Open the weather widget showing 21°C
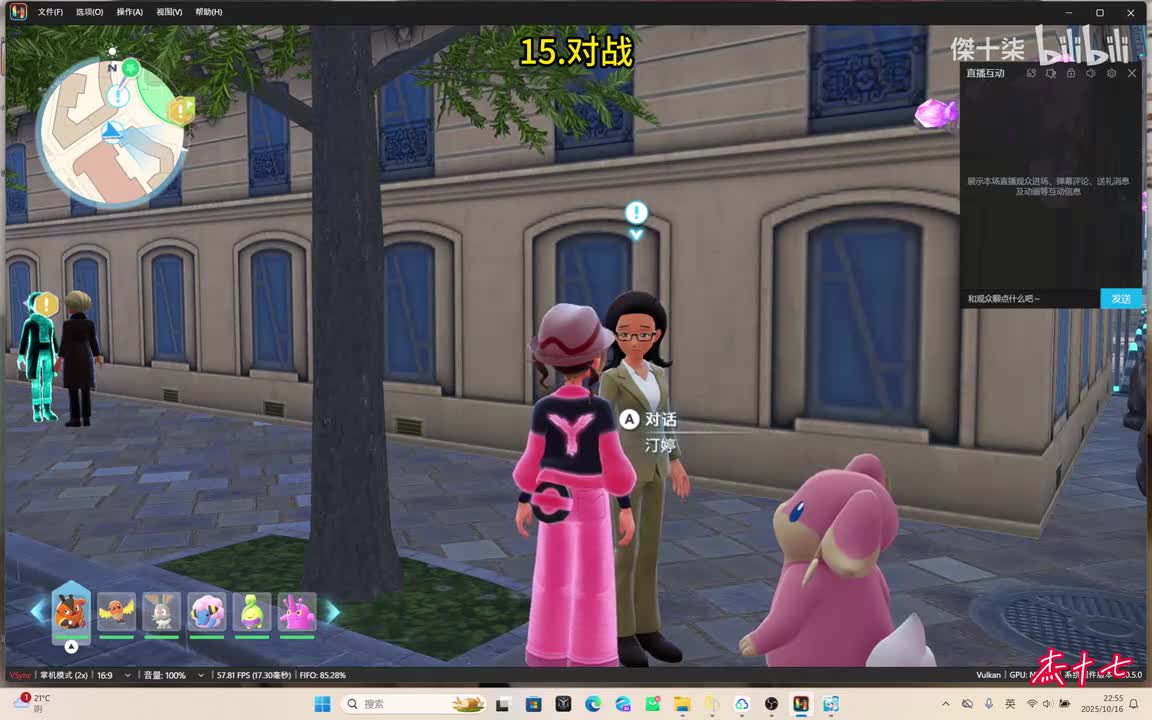Viewport: 1152px width, 720px height. [32, 703]
